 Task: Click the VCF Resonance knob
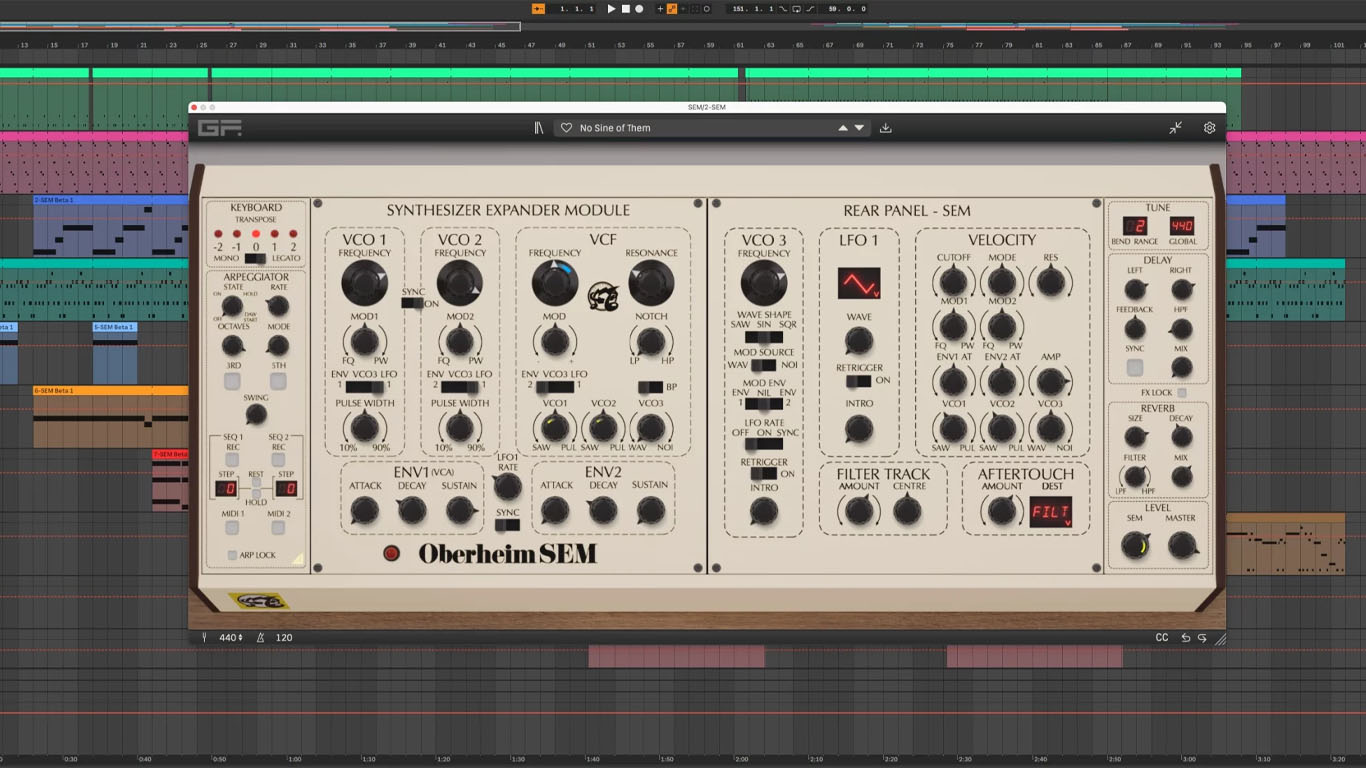[x=651, y=284]
